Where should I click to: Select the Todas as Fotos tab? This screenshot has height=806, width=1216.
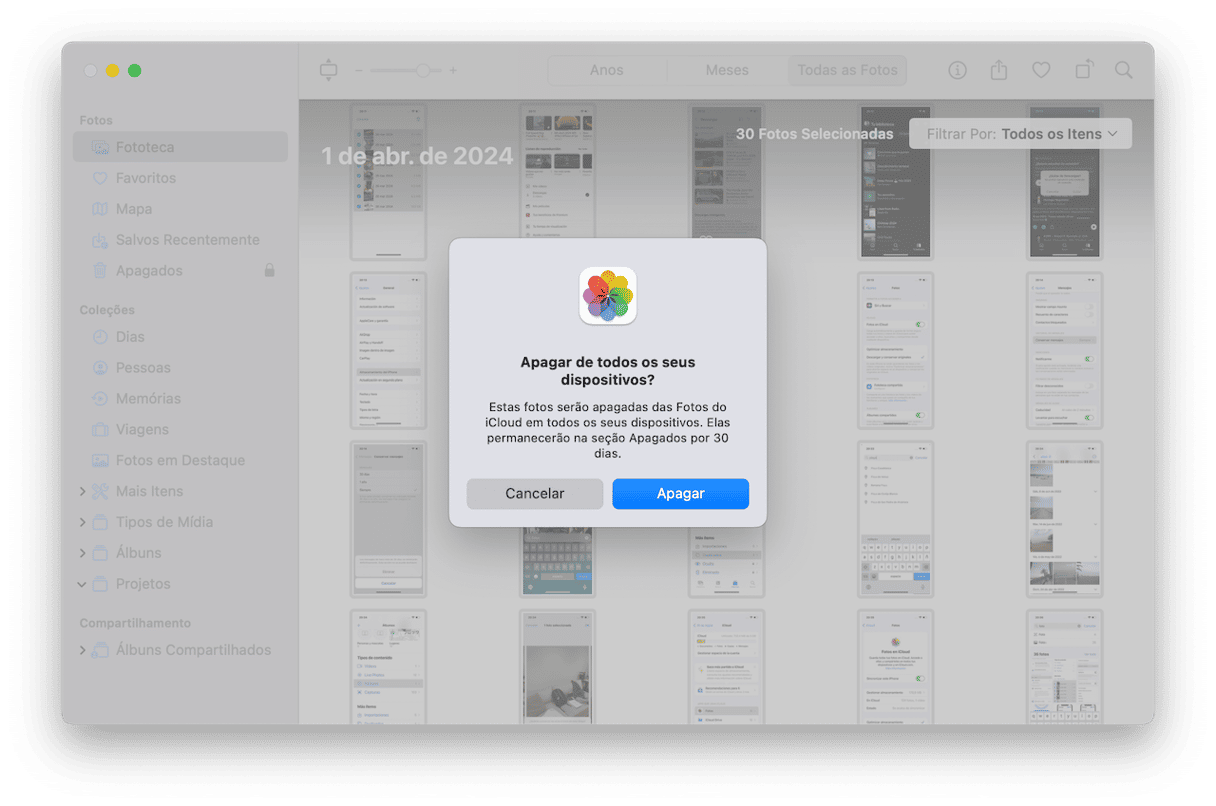click(x=847, y=70)
